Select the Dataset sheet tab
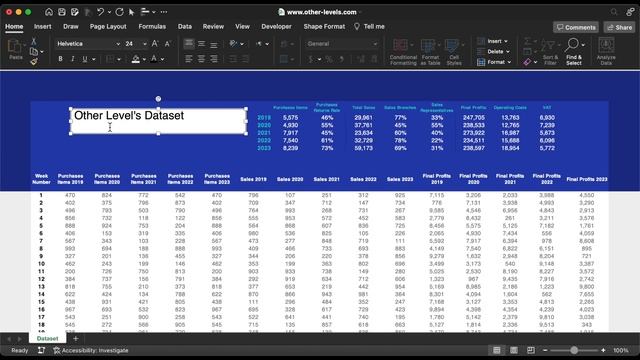Viewport: 640px width, 360px height. point(47,338)
